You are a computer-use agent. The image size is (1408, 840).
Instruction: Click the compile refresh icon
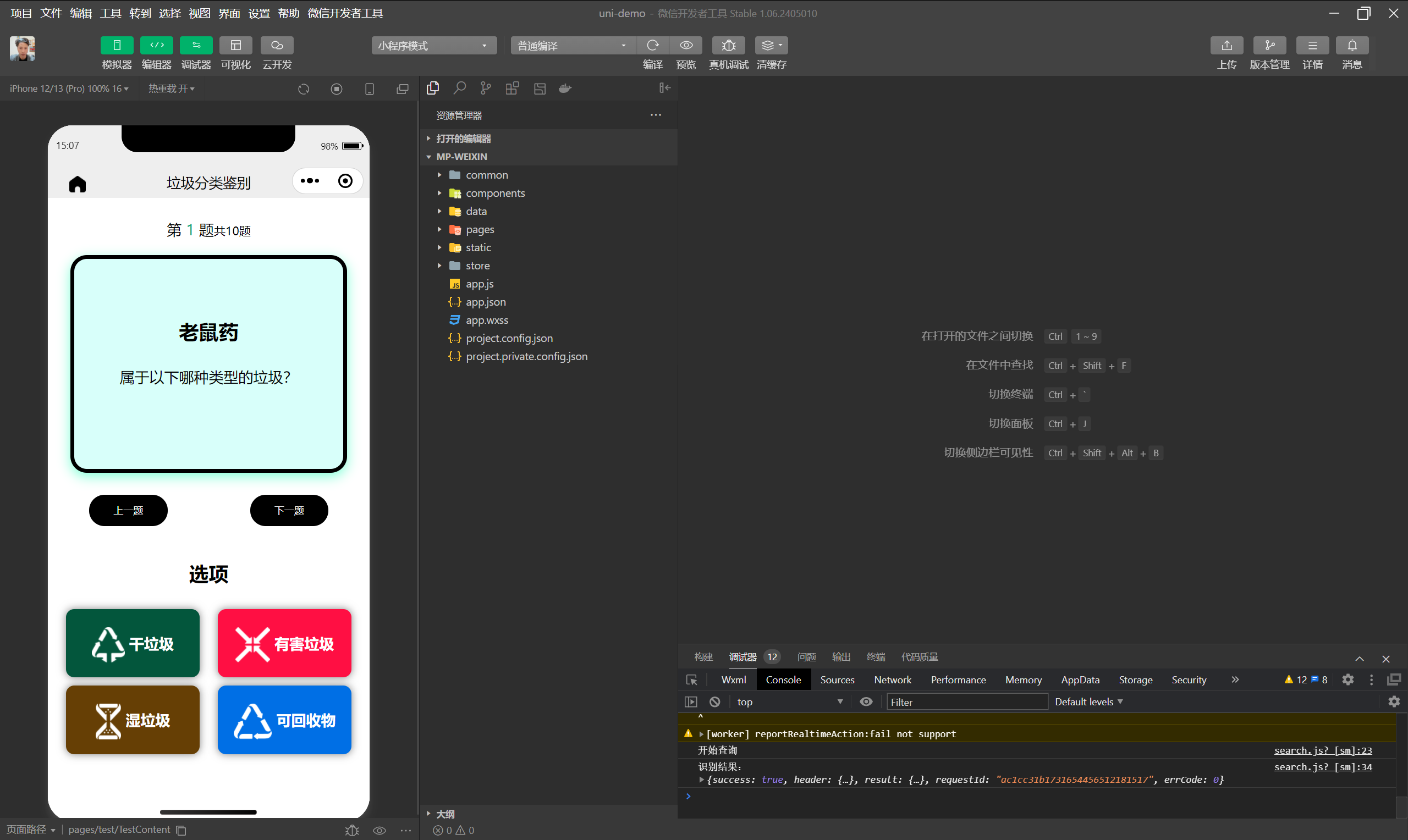tap(652, 45)
